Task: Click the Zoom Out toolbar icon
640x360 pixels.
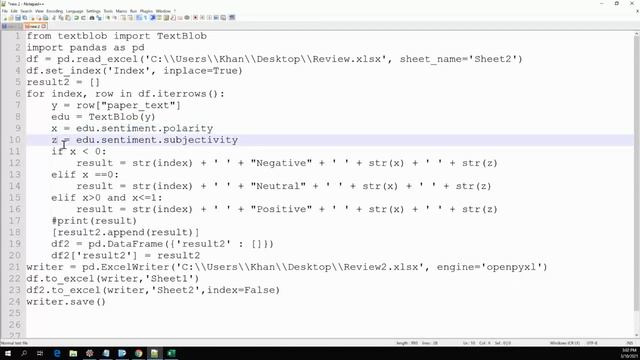Action: coord(115,18)
